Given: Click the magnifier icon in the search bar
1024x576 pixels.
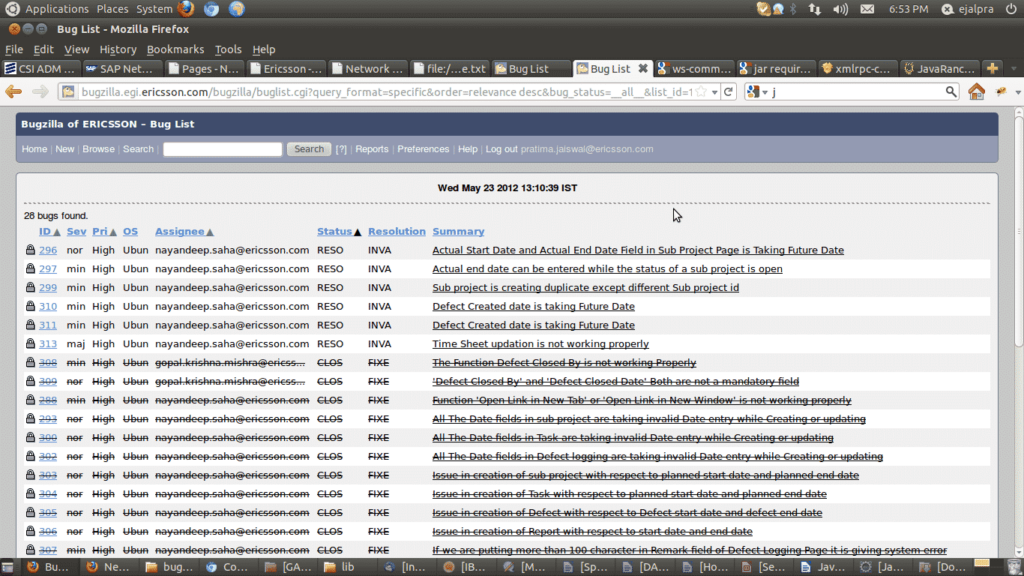Looking at the screenshot, I should click(951, 92).
